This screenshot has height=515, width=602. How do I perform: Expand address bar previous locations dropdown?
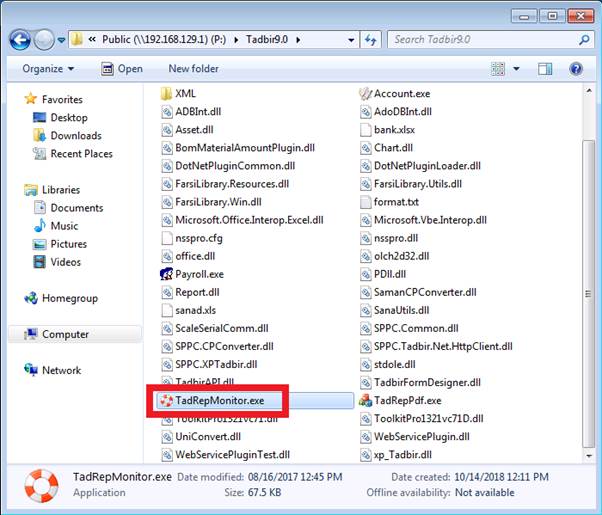[x=351, y=40]
